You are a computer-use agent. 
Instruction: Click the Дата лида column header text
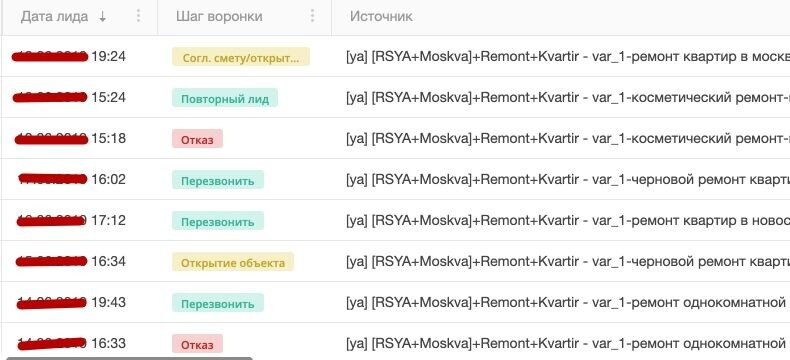pyautogui.click(x=54, y=16)
